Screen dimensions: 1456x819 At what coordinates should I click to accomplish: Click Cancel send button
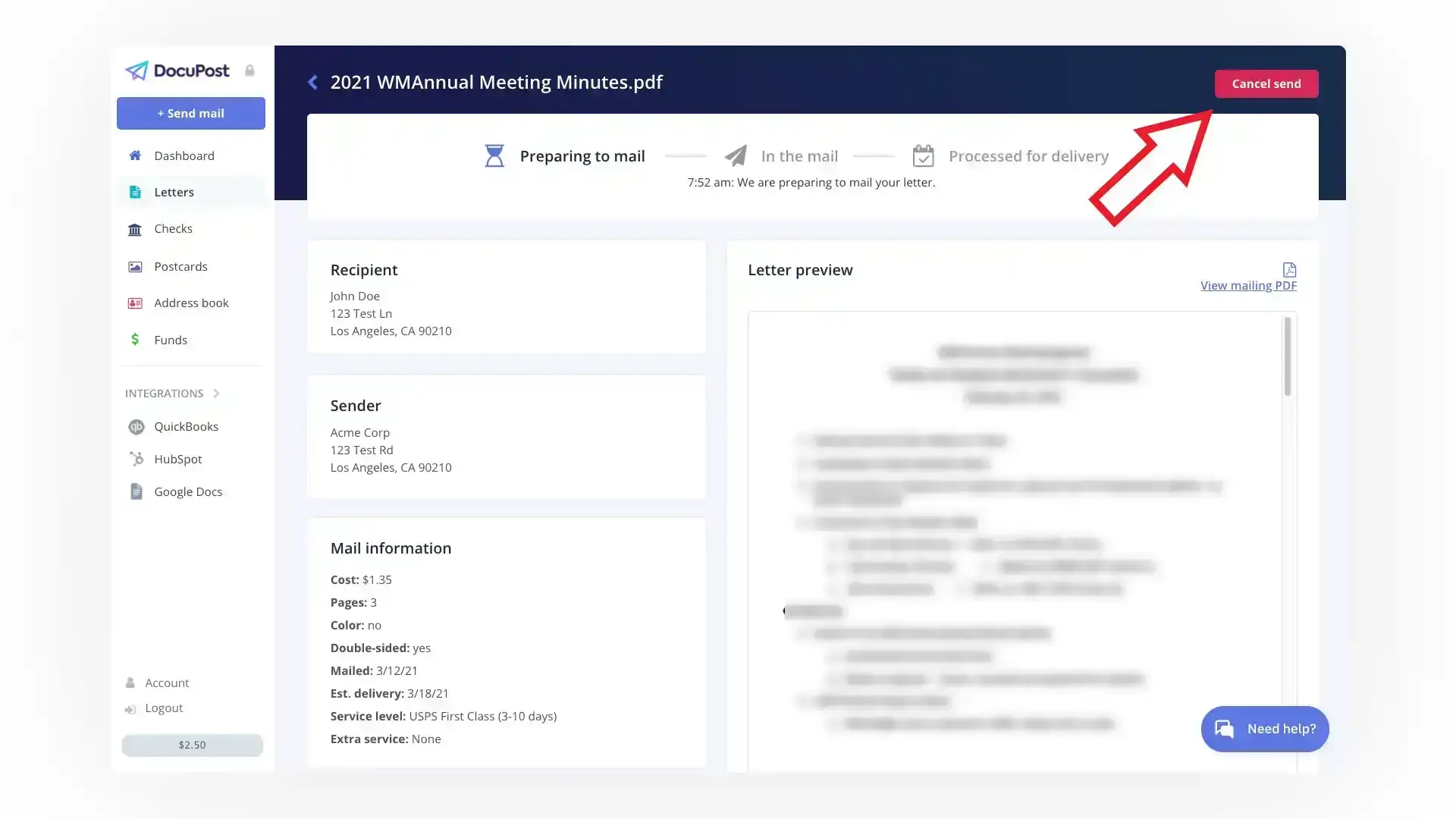click(1266, 83)
